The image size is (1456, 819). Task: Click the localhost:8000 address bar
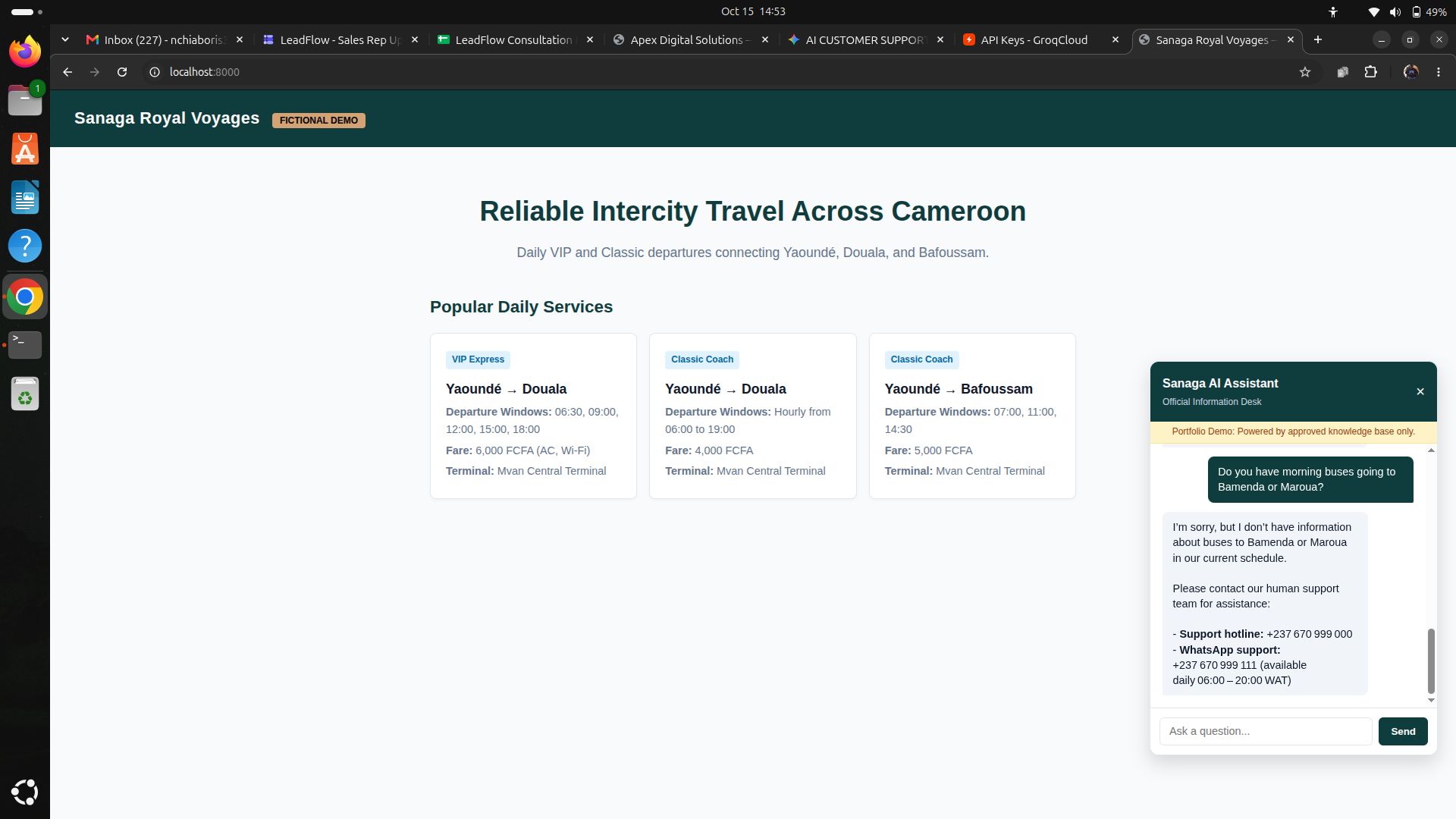coord(720,72)
